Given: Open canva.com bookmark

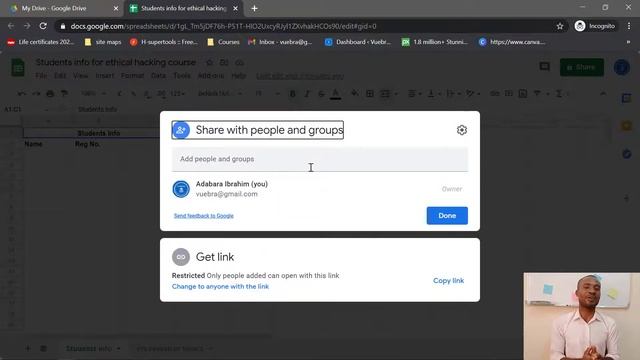Looking at the screenshot, I should [x=512, y=42].
